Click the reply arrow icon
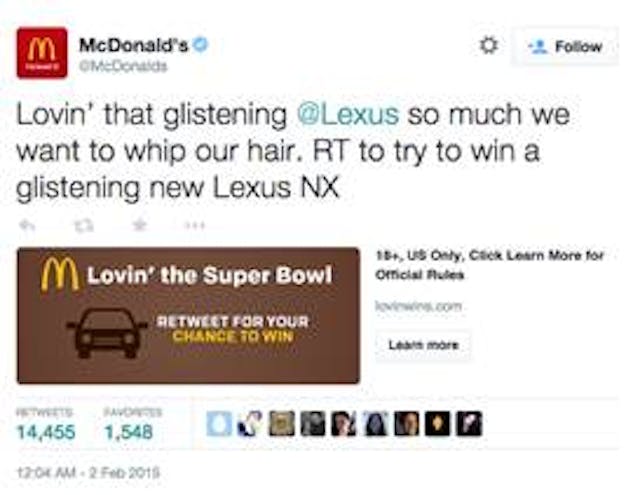 pos(27,225)
